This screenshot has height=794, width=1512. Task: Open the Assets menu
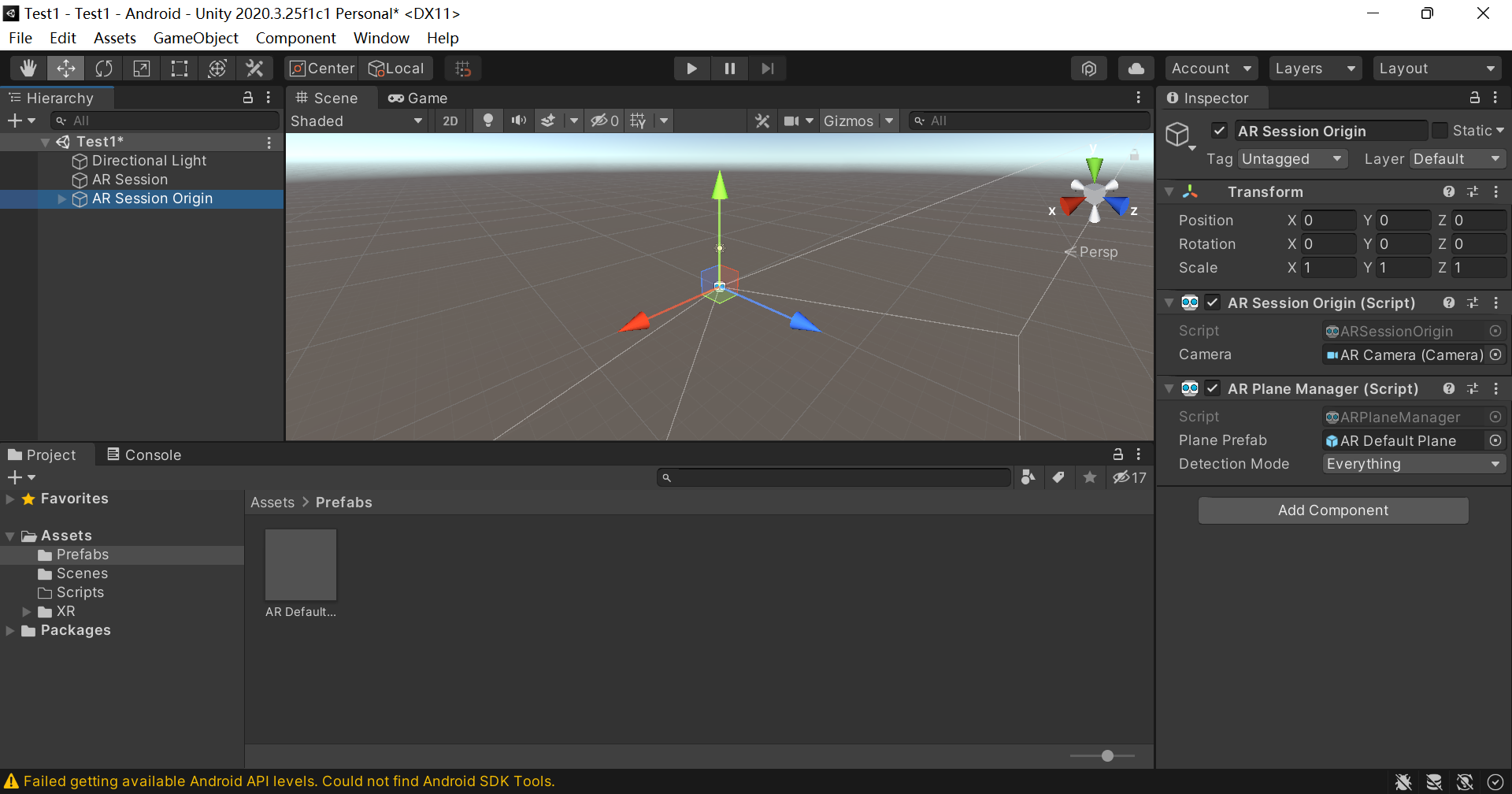click(x=115, y=38)
